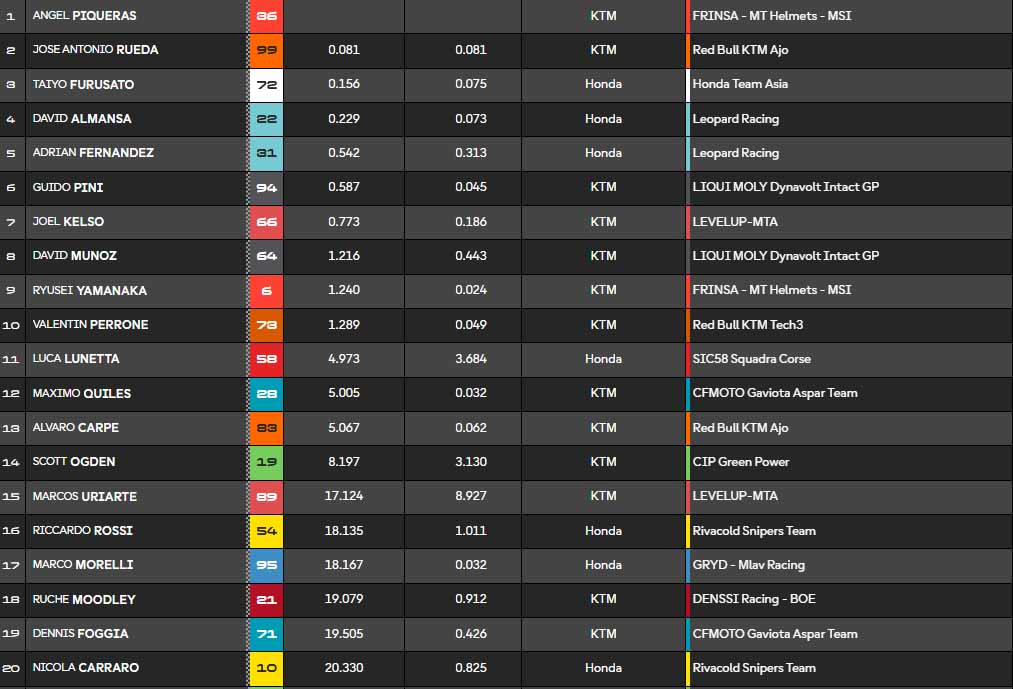The height and width of the screenshot is (689, 1013).
Task: Click the number 95 badge for Morelli
Action: 267,565
